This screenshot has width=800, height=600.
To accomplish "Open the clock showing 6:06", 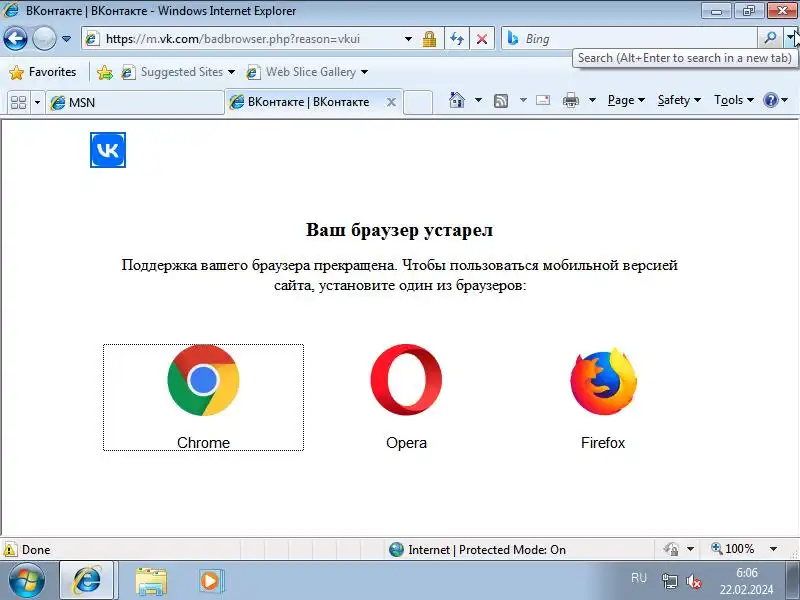I will [746, 581].
